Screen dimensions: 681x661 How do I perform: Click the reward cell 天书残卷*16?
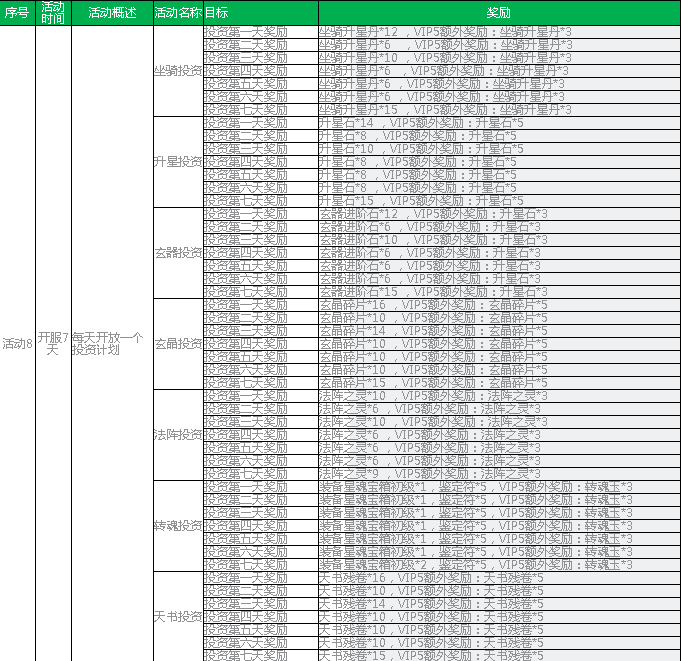[499, 578]
